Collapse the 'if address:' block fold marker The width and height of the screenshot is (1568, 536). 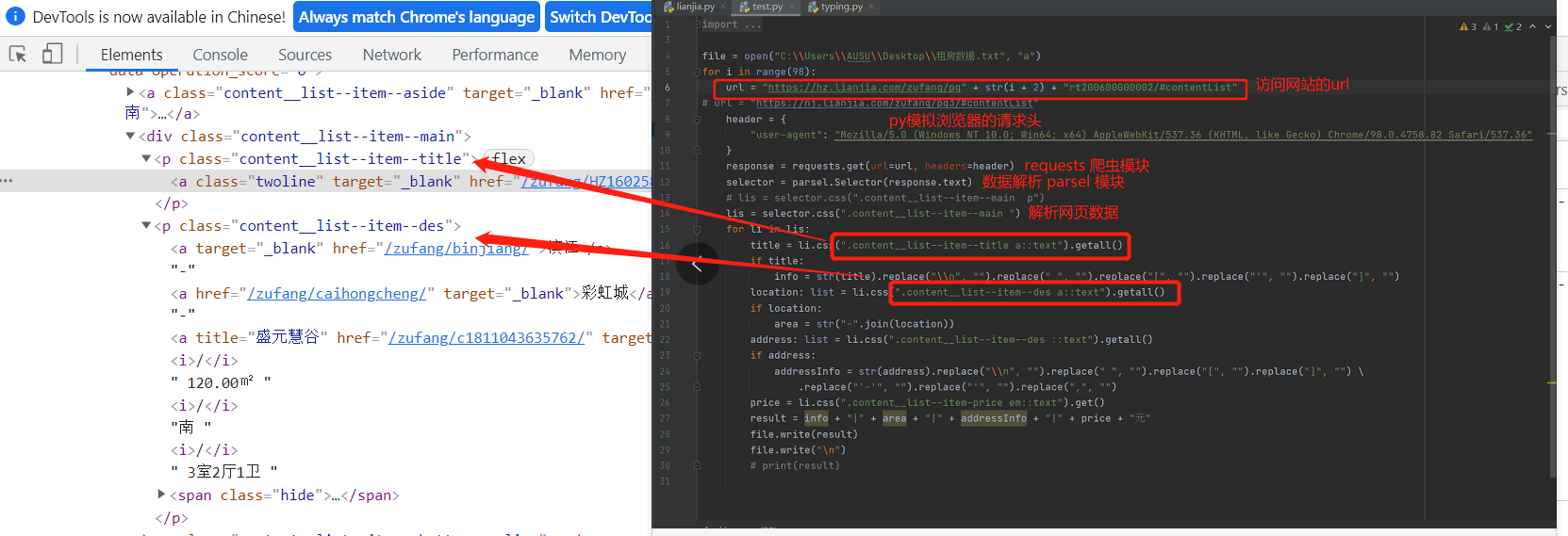697,355
